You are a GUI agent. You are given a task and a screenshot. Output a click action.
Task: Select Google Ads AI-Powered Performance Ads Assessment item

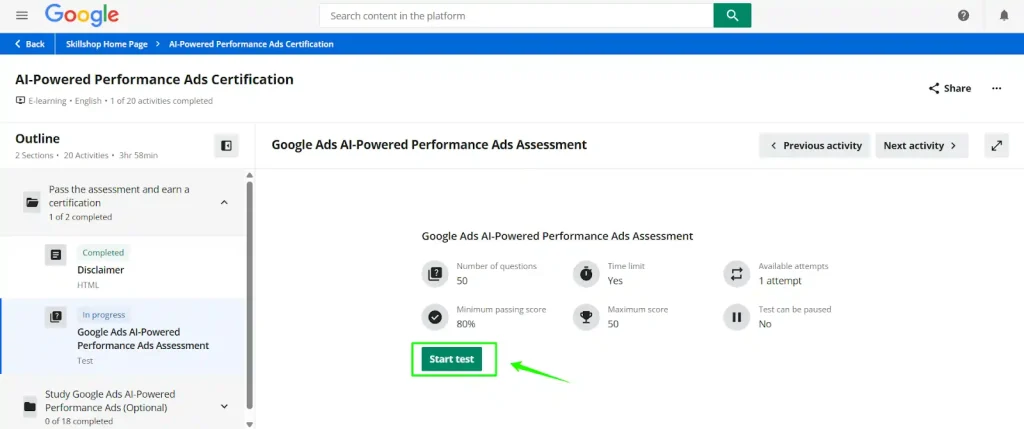(124, 336)
